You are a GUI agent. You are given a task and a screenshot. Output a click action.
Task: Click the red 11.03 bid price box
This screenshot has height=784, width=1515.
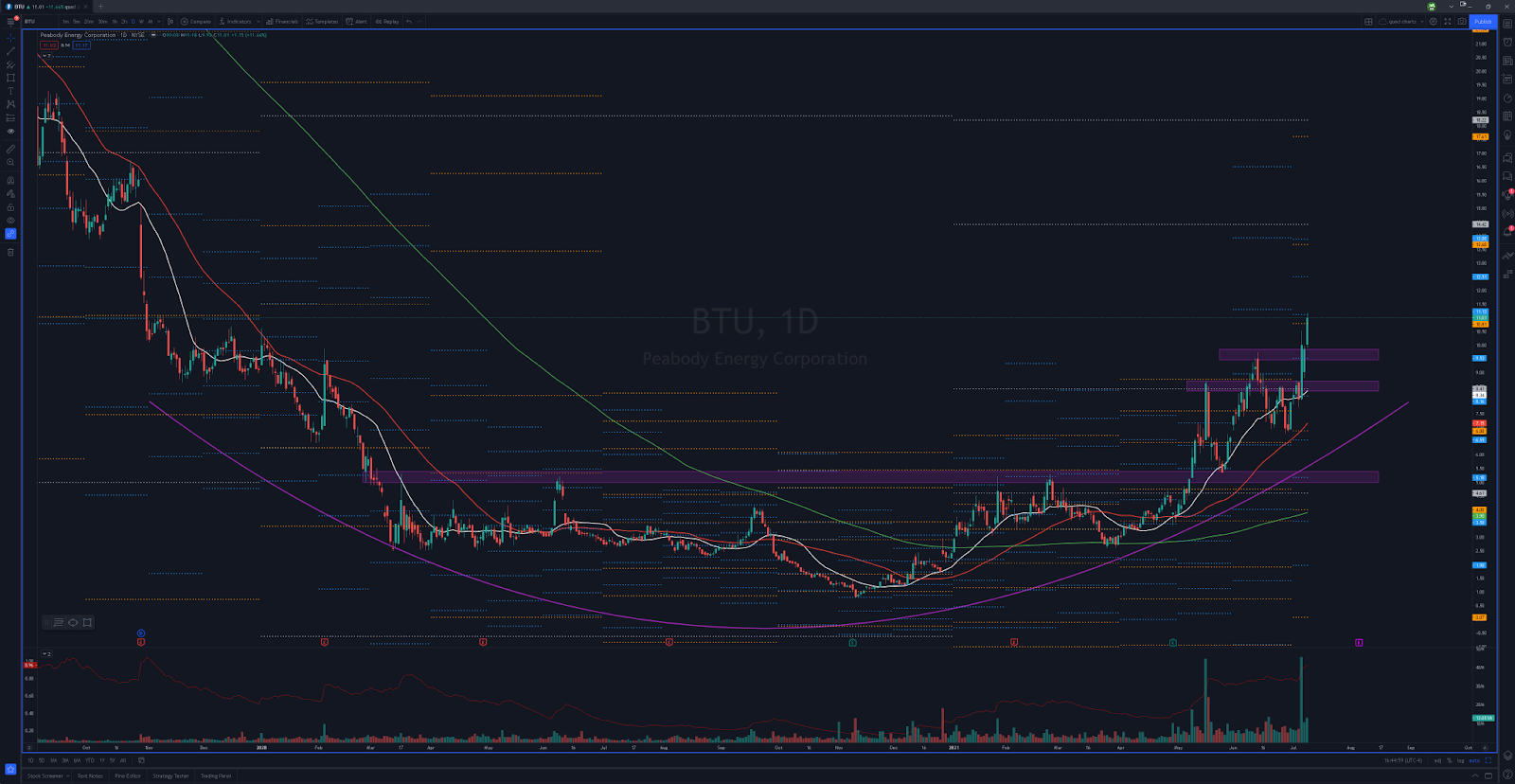[48, 45]
